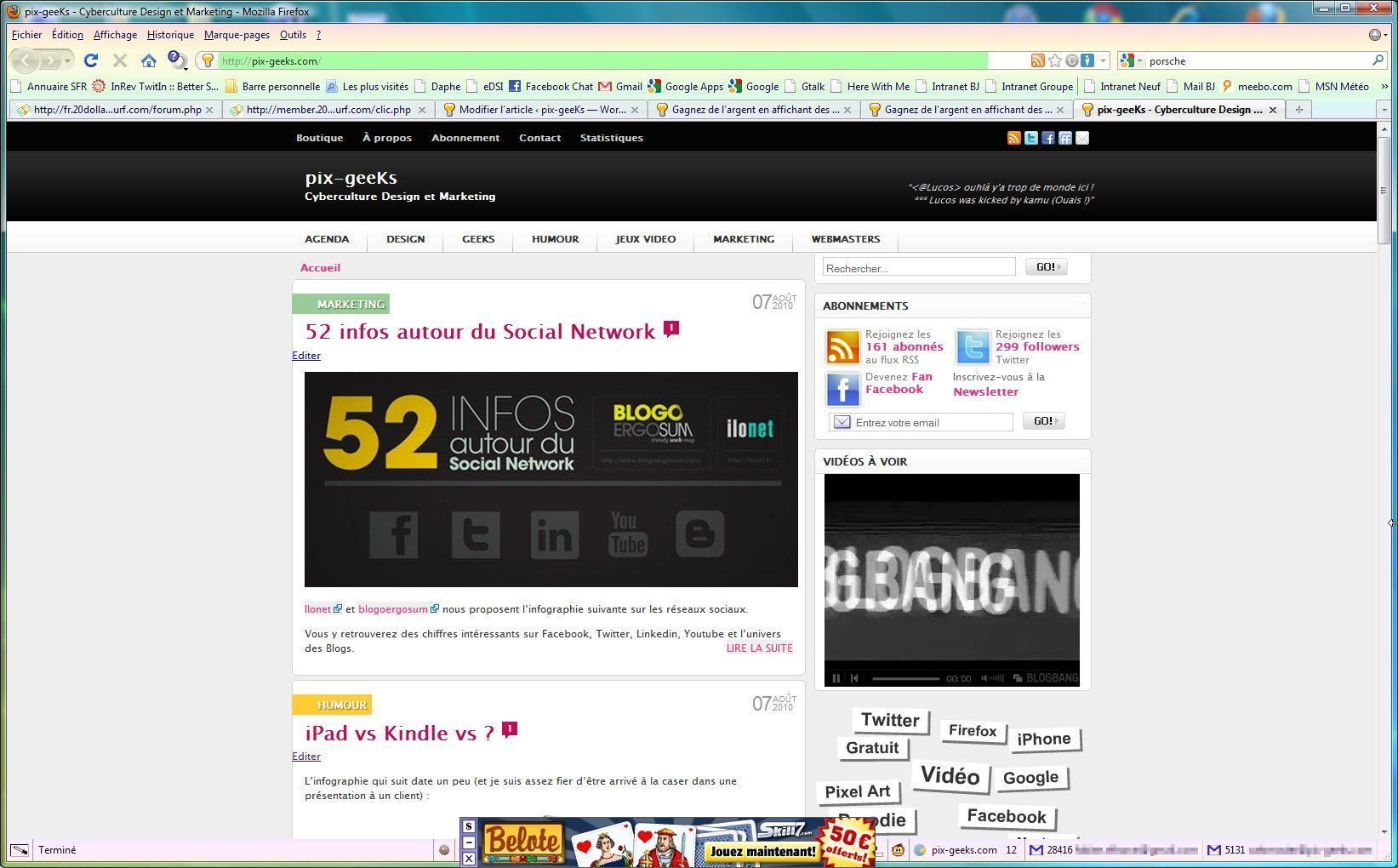Click the search magnifier icon in search box

(x=1378, y=60)
